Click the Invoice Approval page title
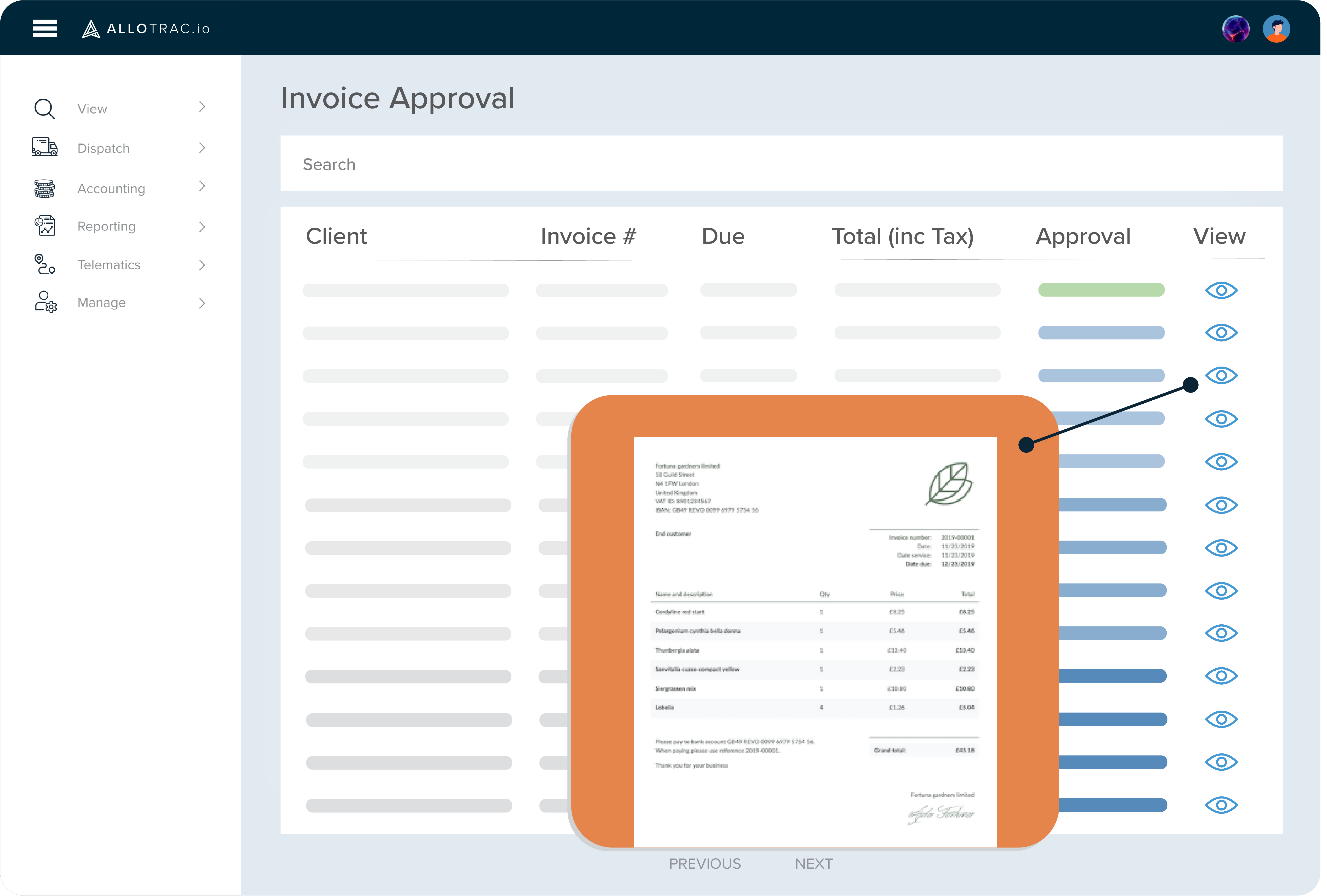 (x=398, y=98)
